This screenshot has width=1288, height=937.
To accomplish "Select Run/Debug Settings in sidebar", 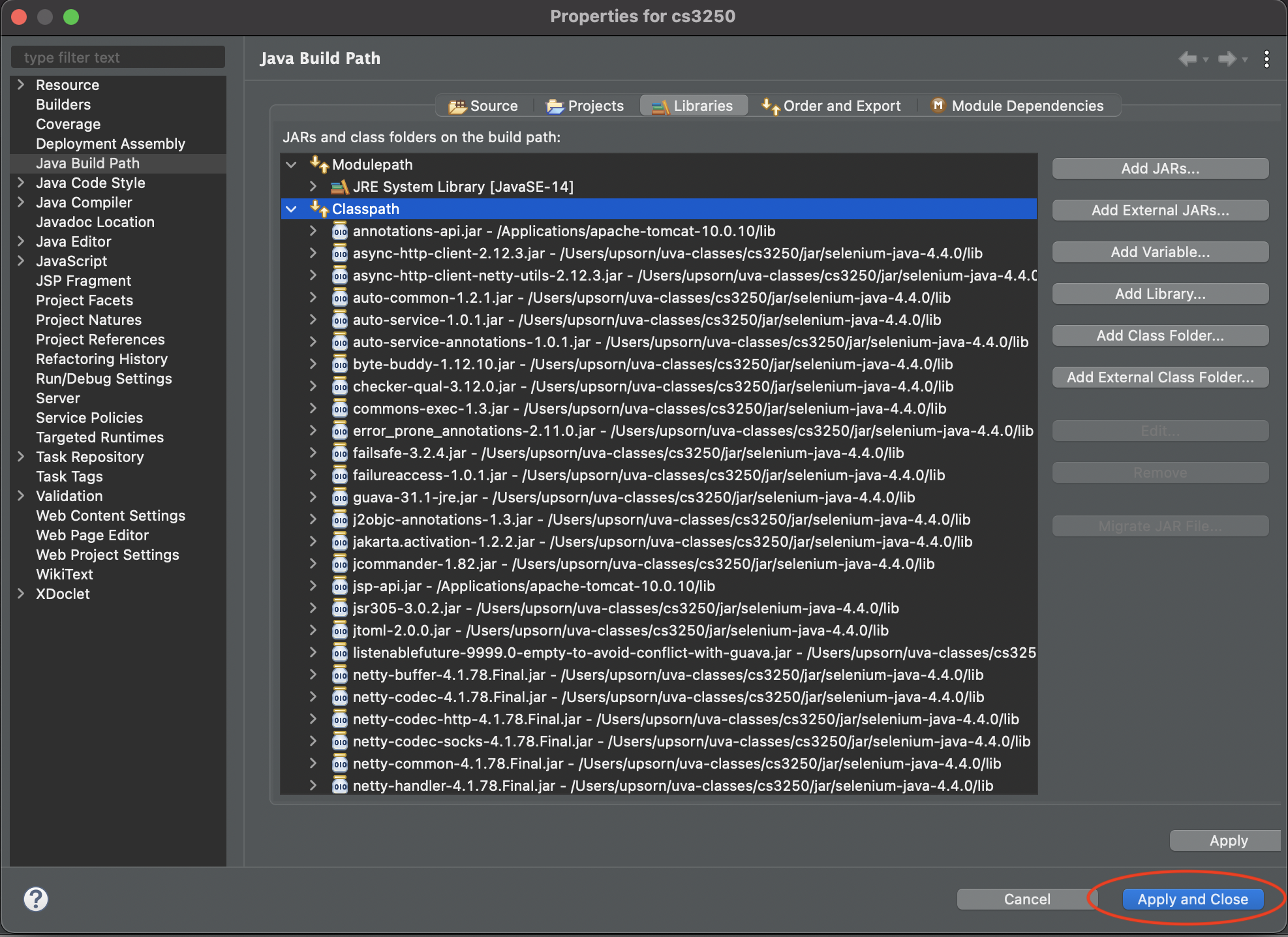I will click(104, 378).
